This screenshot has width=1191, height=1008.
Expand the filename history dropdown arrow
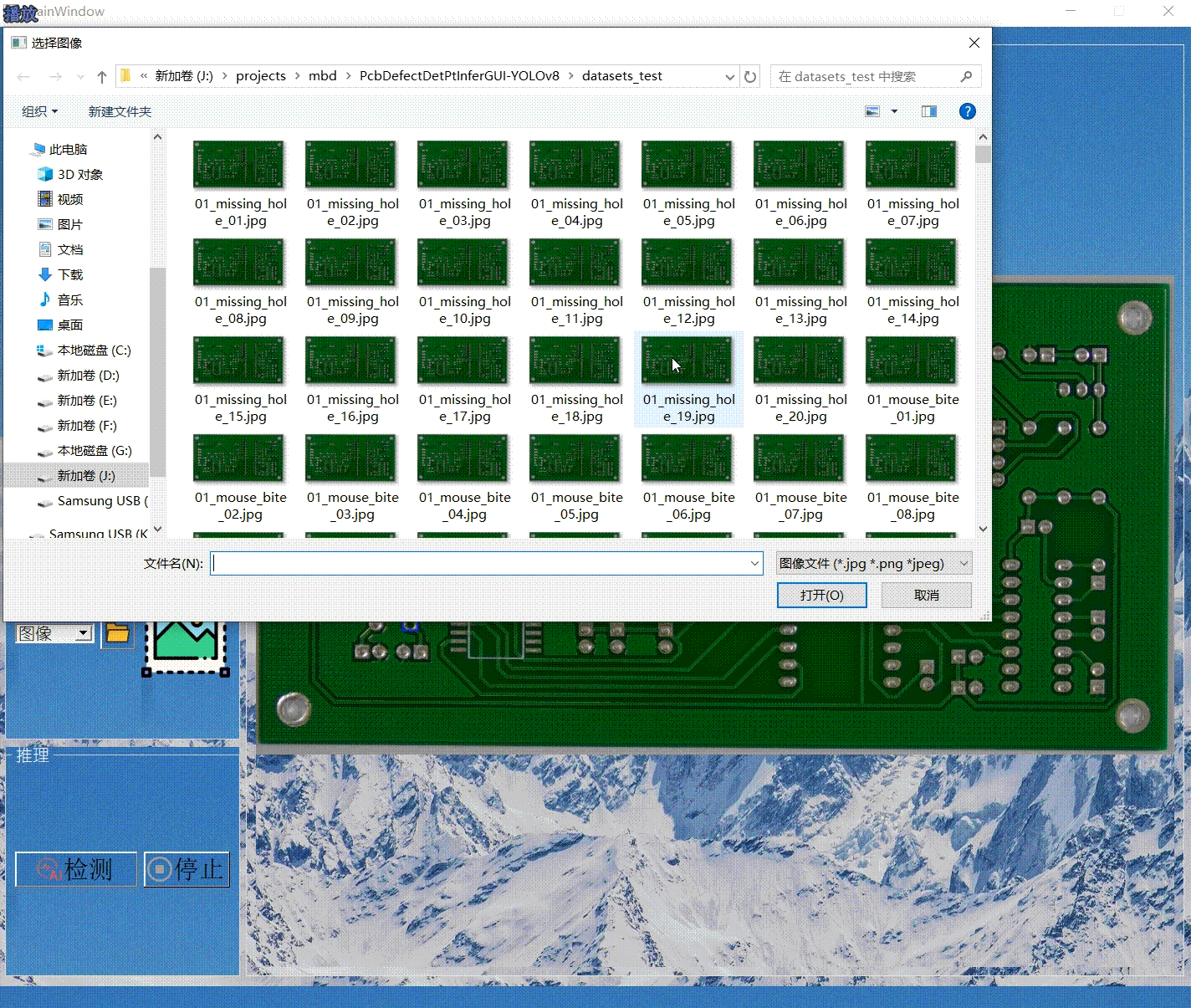click(x=754, y=564)
